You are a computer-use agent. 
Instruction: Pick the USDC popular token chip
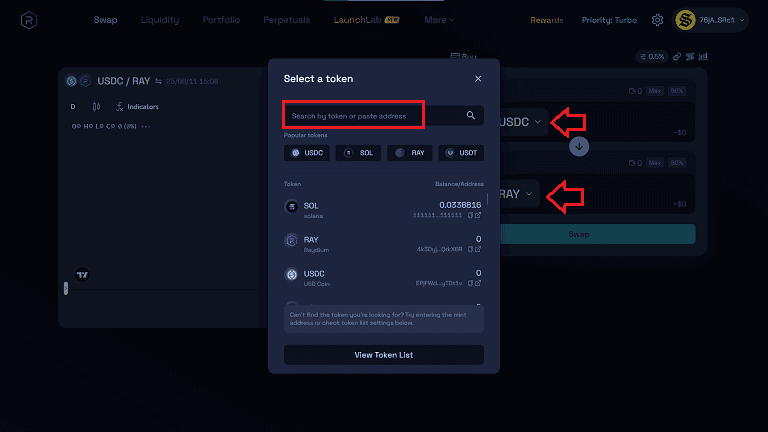pos(307,153)
